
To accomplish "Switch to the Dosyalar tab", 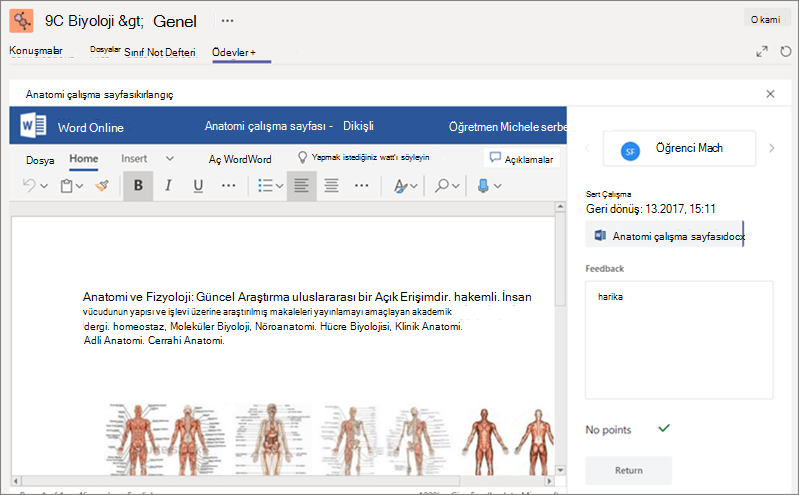I will [105, 49].
